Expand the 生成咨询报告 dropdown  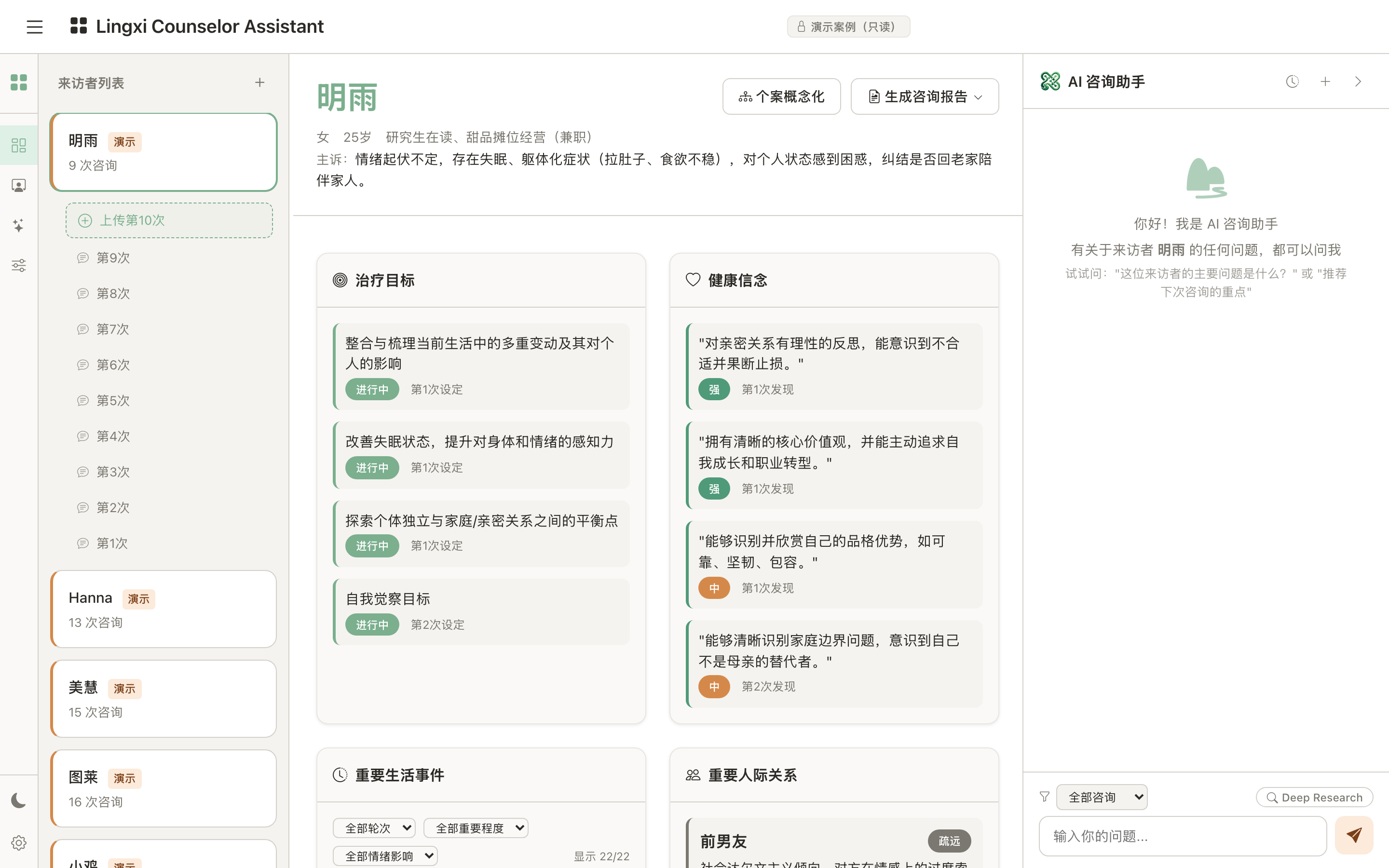click(x=924, y=96)
